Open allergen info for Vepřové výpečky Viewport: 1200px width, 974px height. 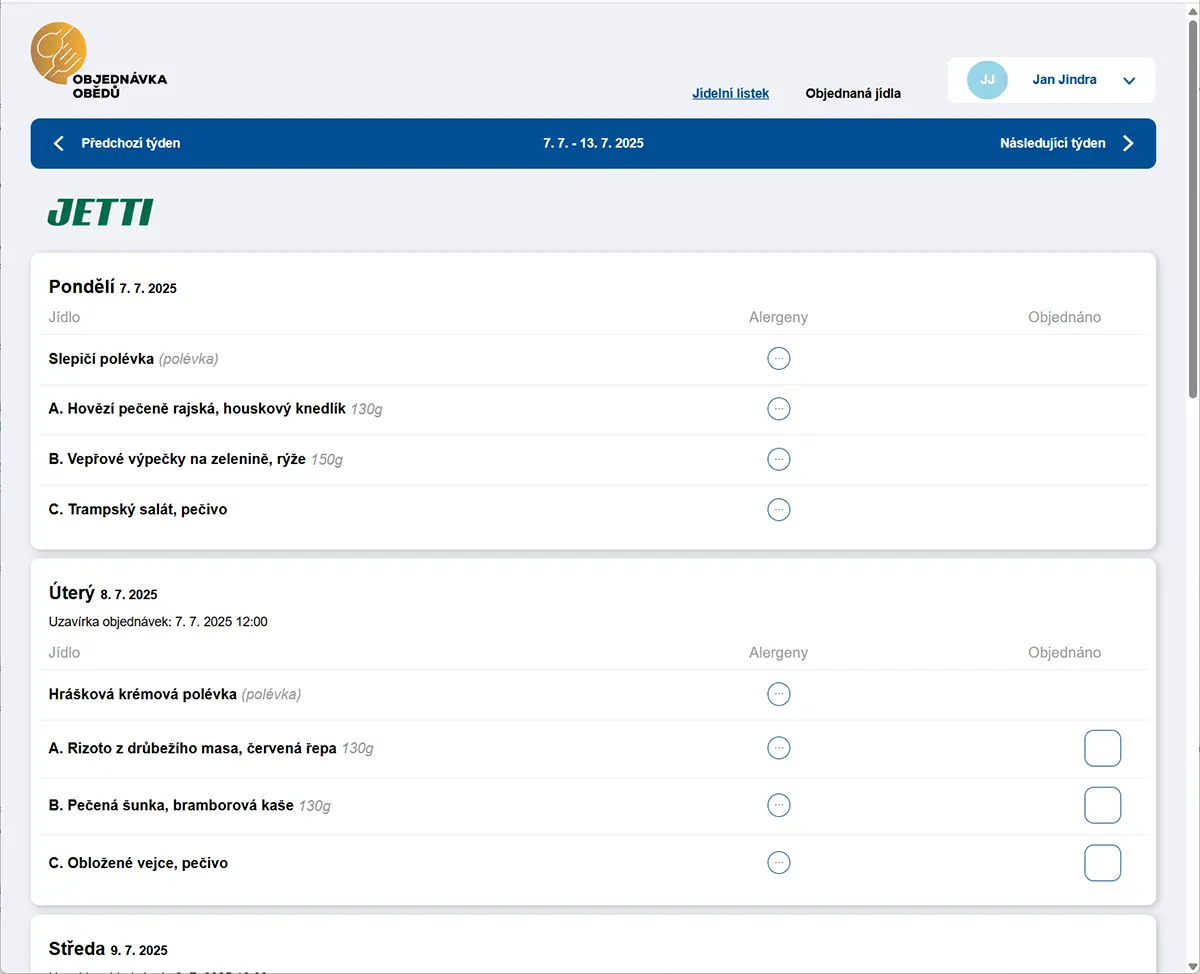pos(778,459)
